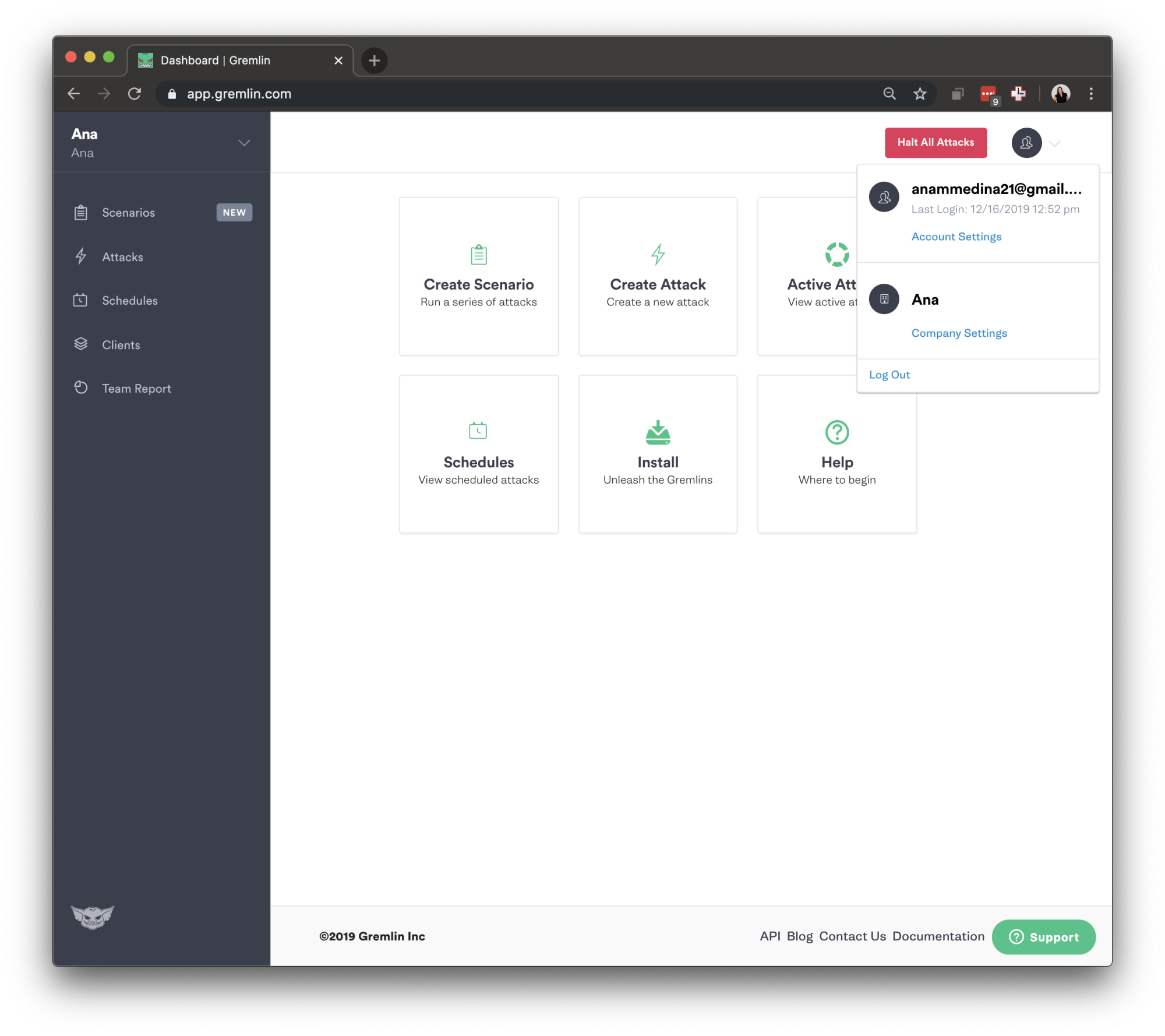Click the Clients layers icon in sidebar
1165x1036 pixels.
click(81, 344)
